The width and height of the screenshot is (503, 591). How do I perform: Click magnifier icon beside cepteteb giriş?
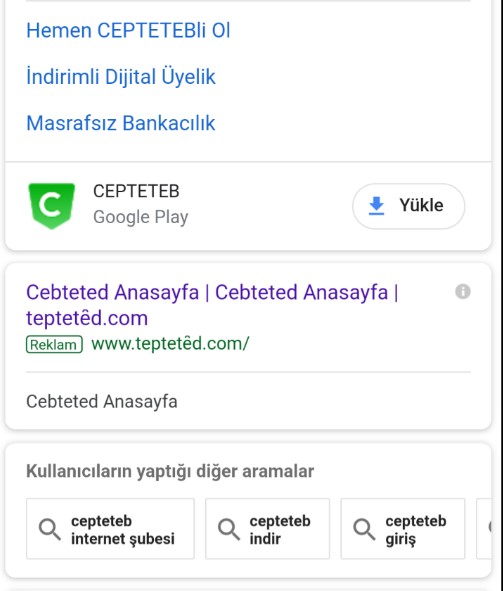pos(364,529)
